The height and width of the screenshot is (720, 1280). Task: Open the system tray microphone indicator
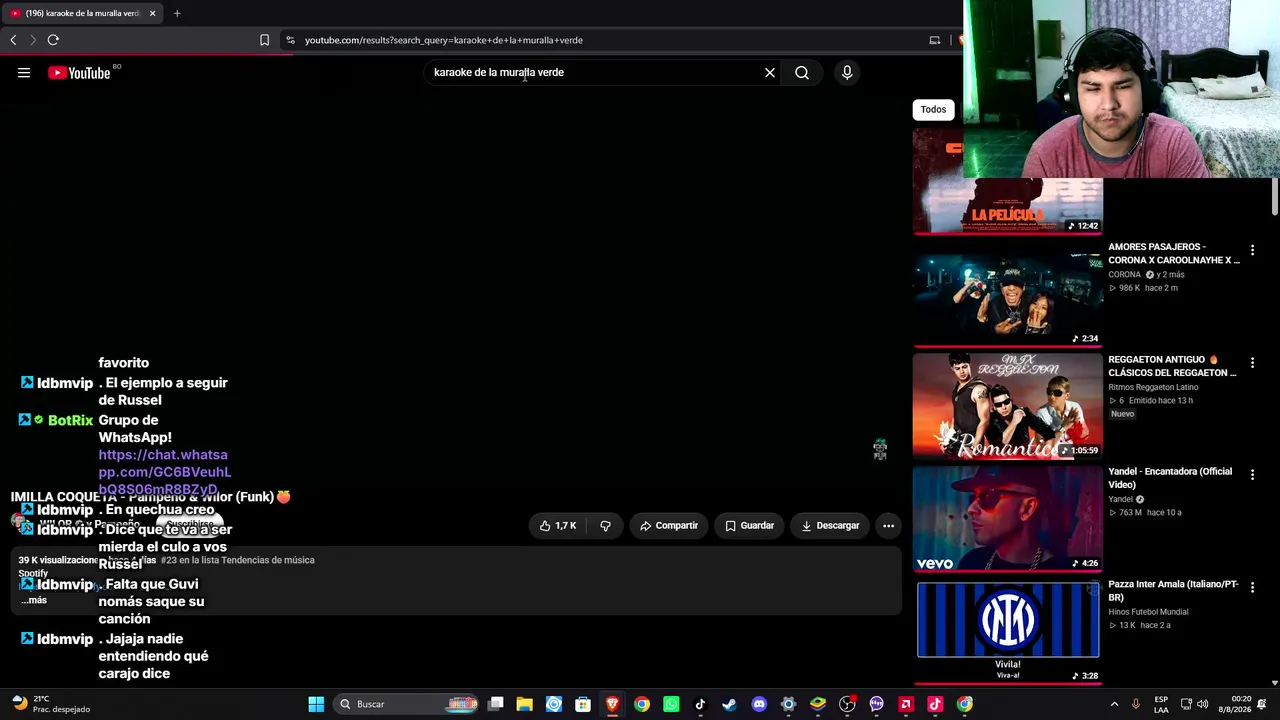1135,704
